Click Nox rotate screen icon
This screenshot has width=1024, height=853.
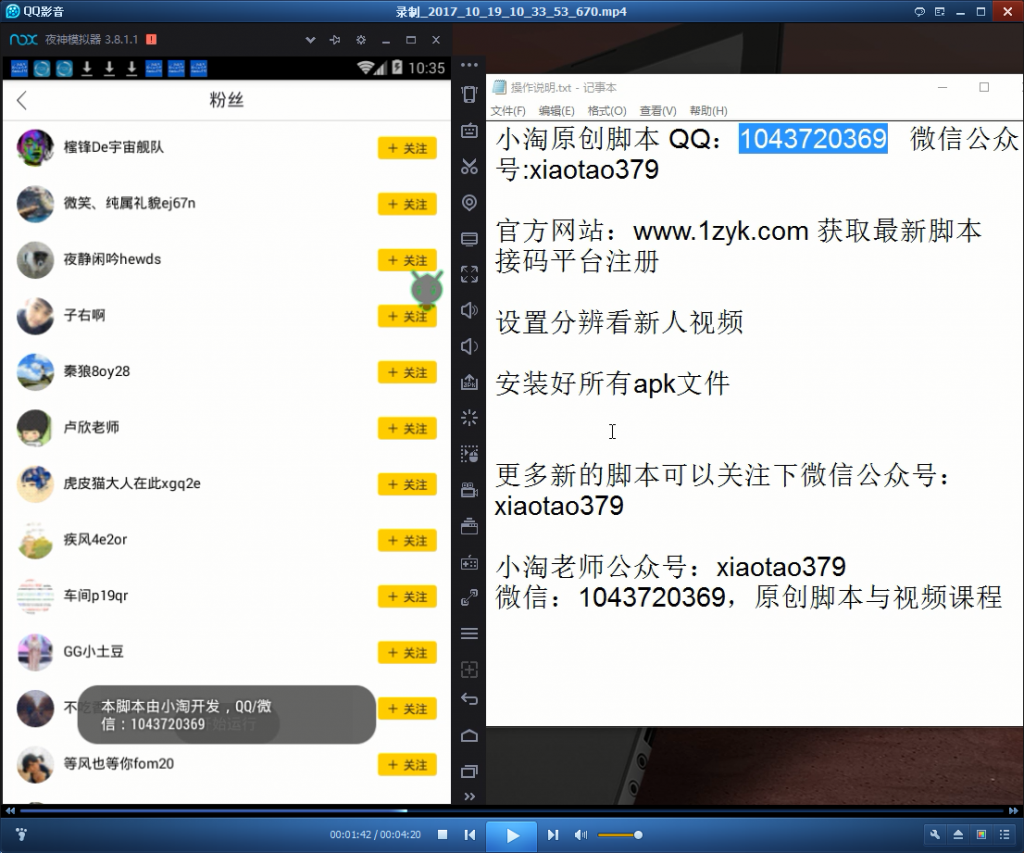click(469, 598)
